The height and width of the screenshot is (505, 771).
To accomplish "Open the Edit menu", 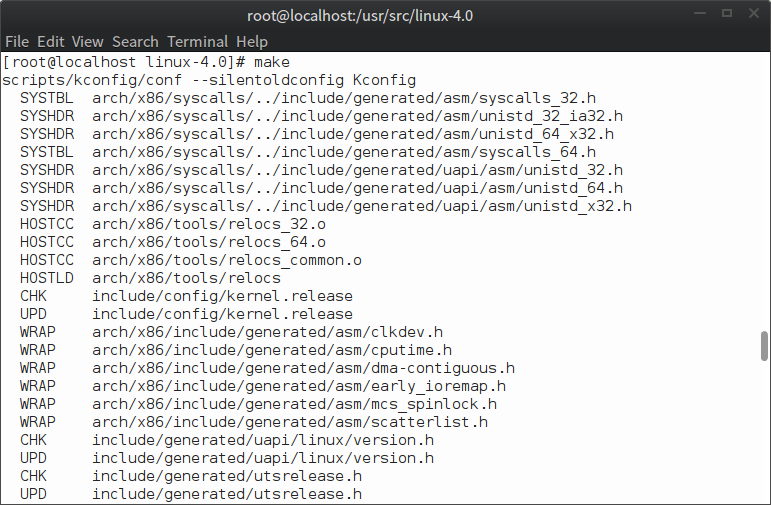I will tap(50, 41).
